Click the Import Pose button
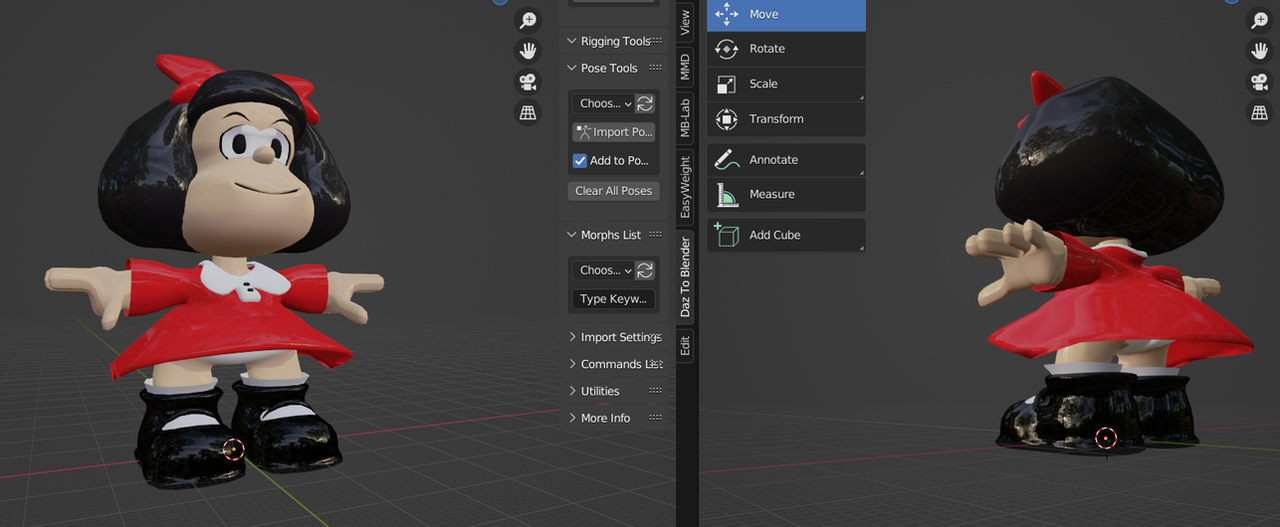This screenshot has width=1280, height=527. (x=614, y=132)
